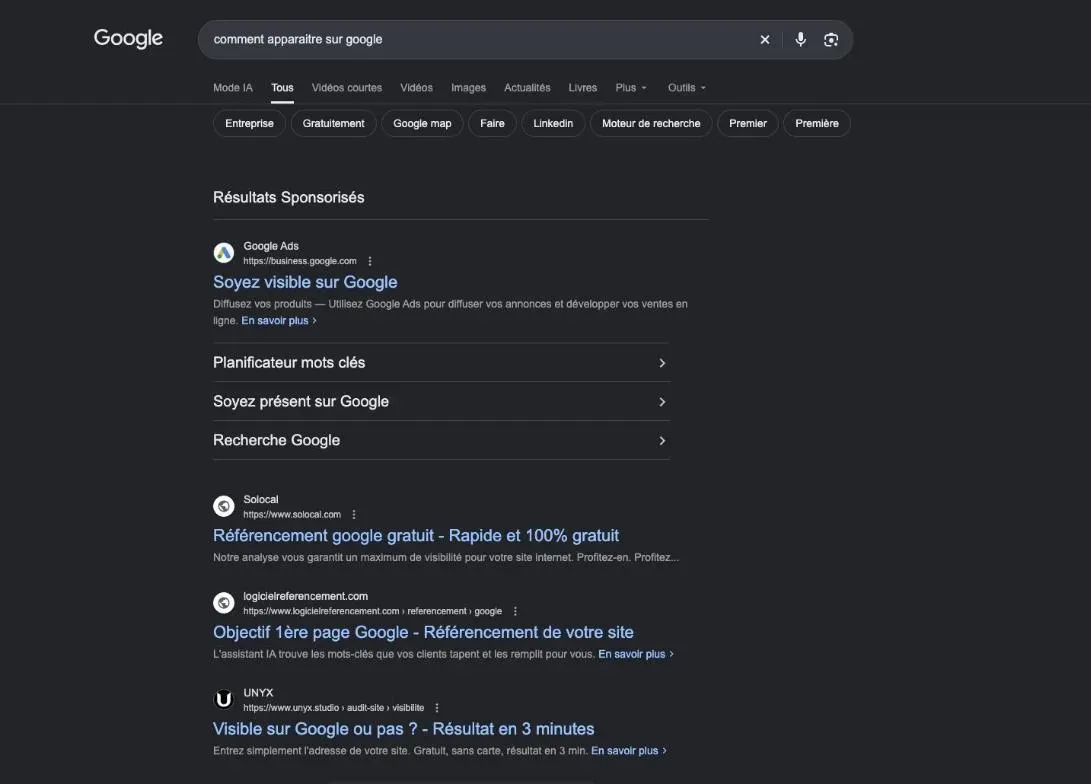Image resolution: width=1091 pixels, height=784 pixels.
Task: Click the https://business.google.com URL text
Action: tap(300, 261)
